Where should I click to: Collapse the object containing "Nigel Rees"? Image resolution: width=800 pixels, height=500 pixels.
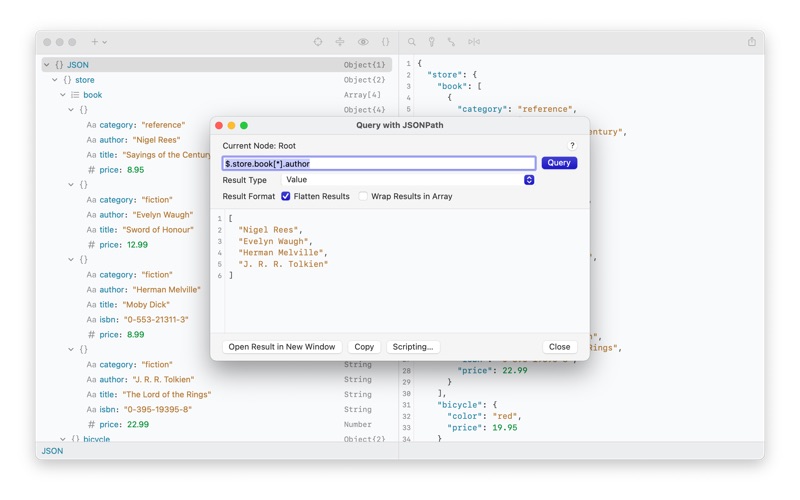click(71, 110)
